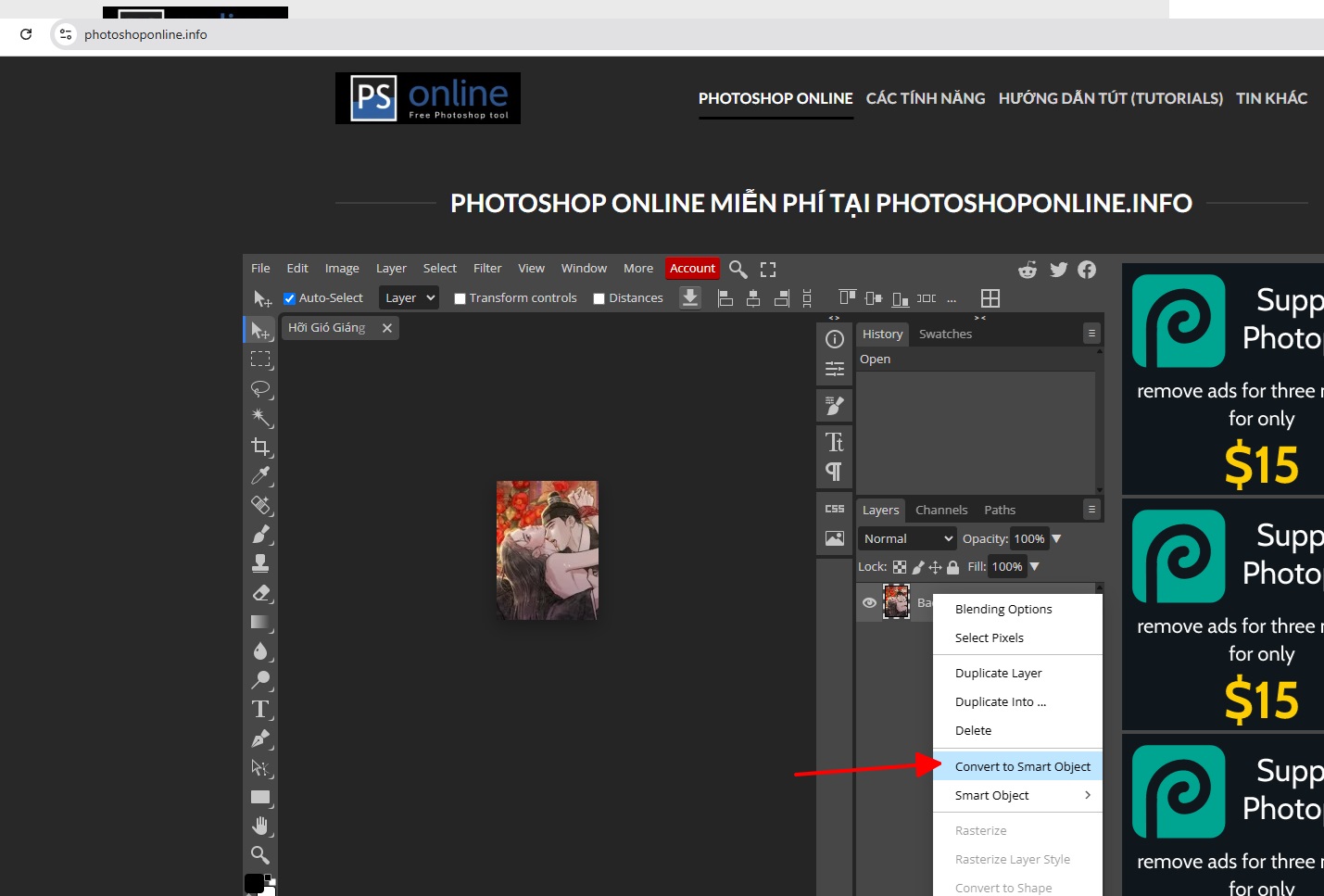The height and width of the screenshot is (896, 1324).
Task: Open the Gradient tool
Action: coord(260,622)
